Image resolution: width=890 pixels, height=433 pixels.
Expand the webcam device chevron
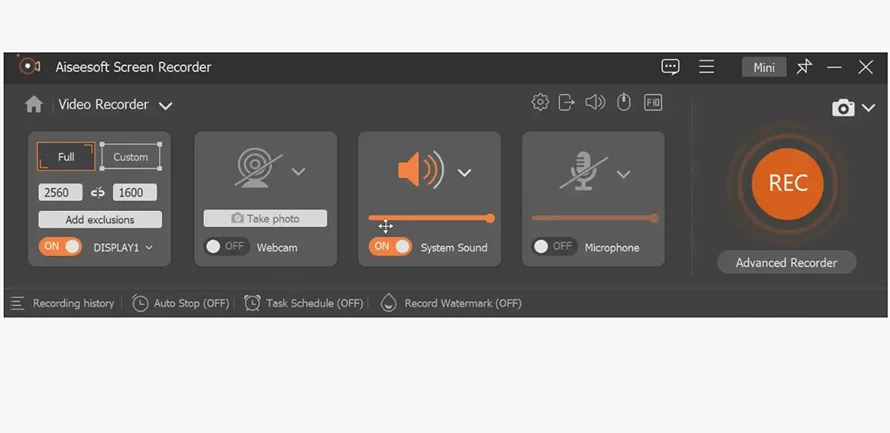tap(299, 171)
